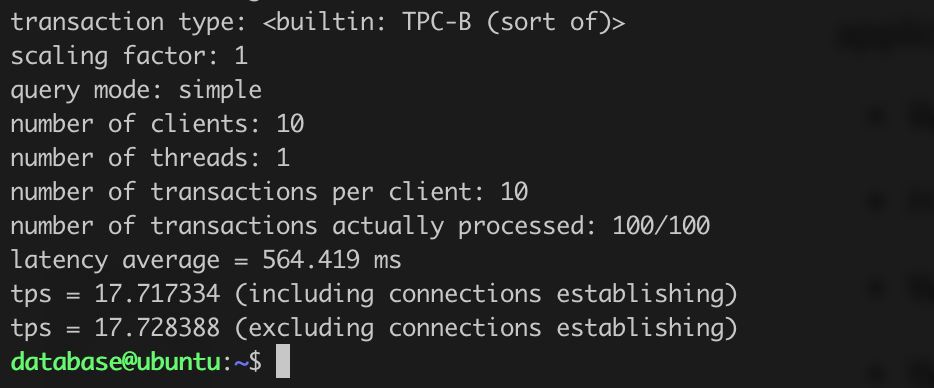Click the '100/100' processed count

click(661, 226)
